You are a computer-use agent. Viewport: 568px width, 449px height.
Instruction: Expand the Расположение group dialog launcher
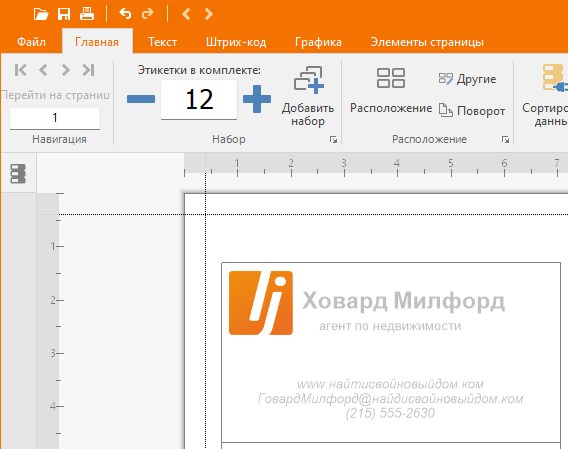coord(505,140)
